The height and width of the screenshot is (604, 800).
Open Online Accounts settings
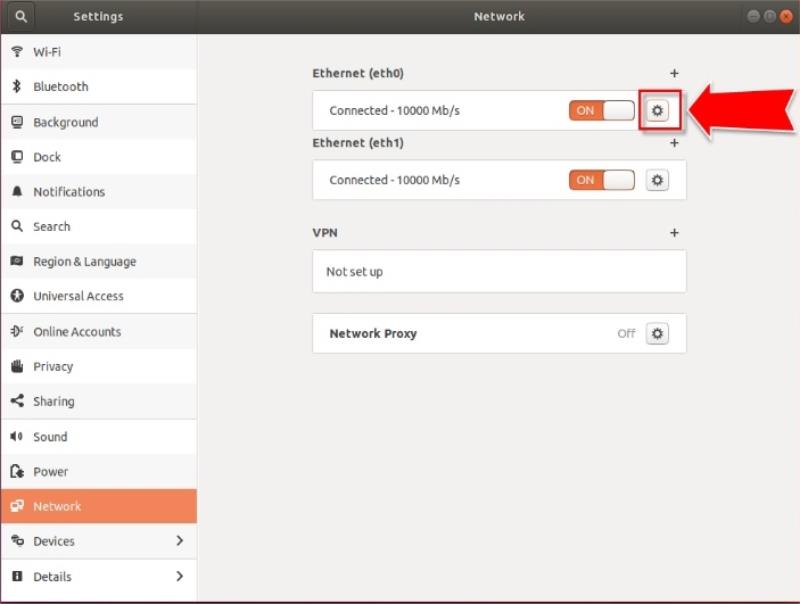pyautogui.click(x=76, y=332)
